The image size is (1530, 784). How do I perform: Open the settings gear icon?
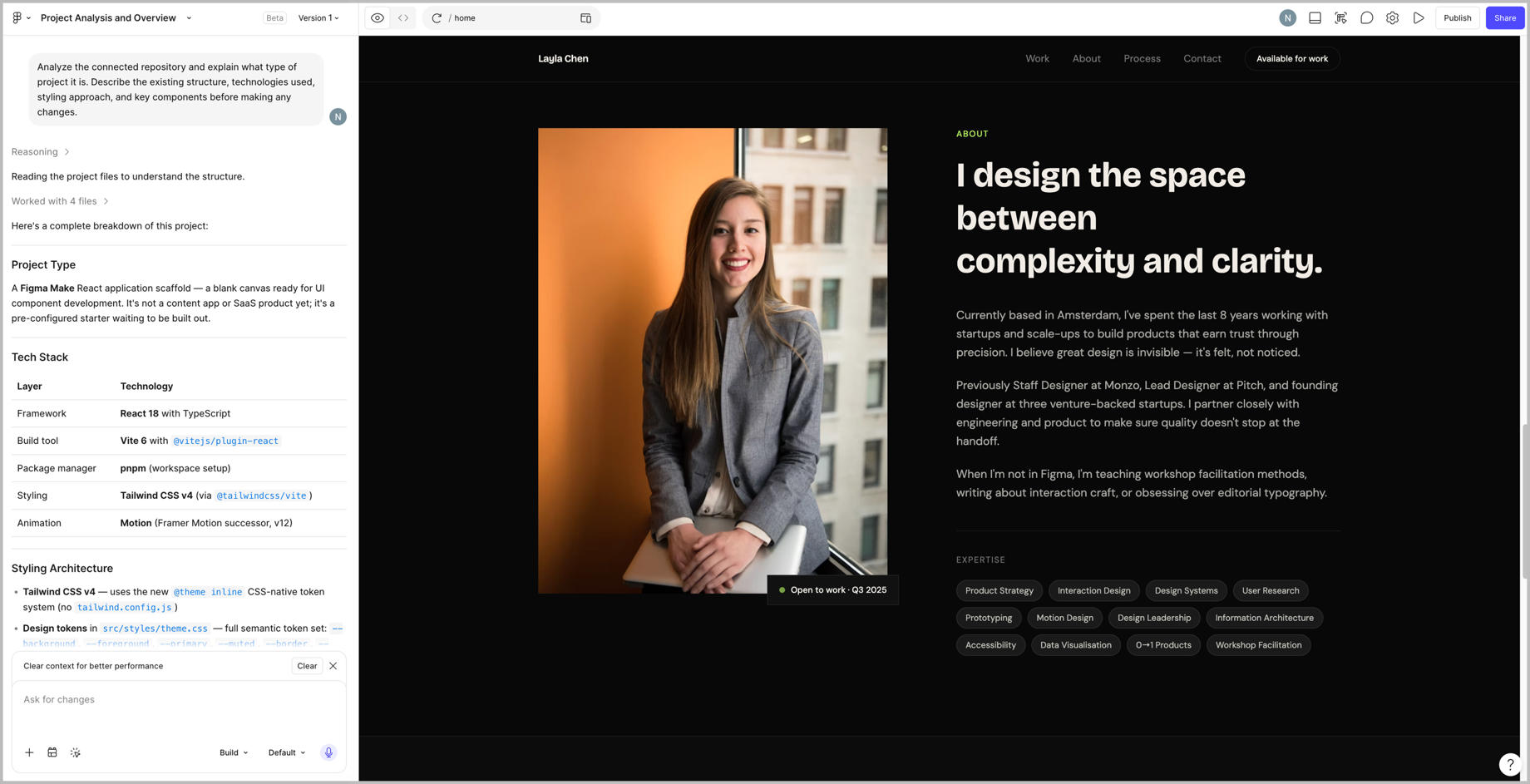(1392, 17)
